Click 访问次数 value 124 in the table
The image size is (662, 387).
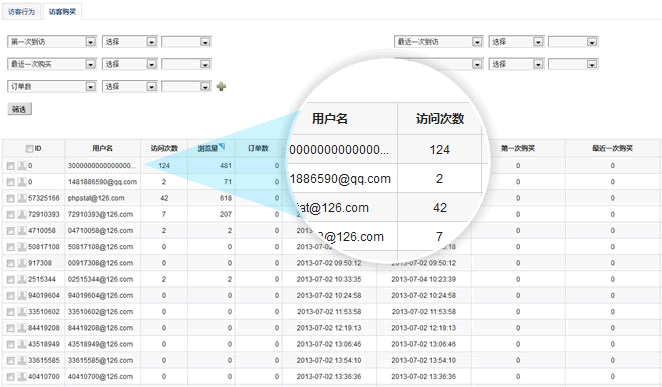(x=164, y=166)
